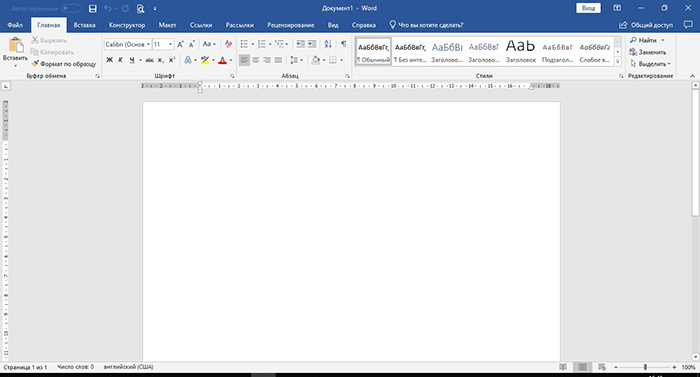The width and height of the screenshot is (700, 377).
Task: Apply red font color
Action: pos(222,60)
